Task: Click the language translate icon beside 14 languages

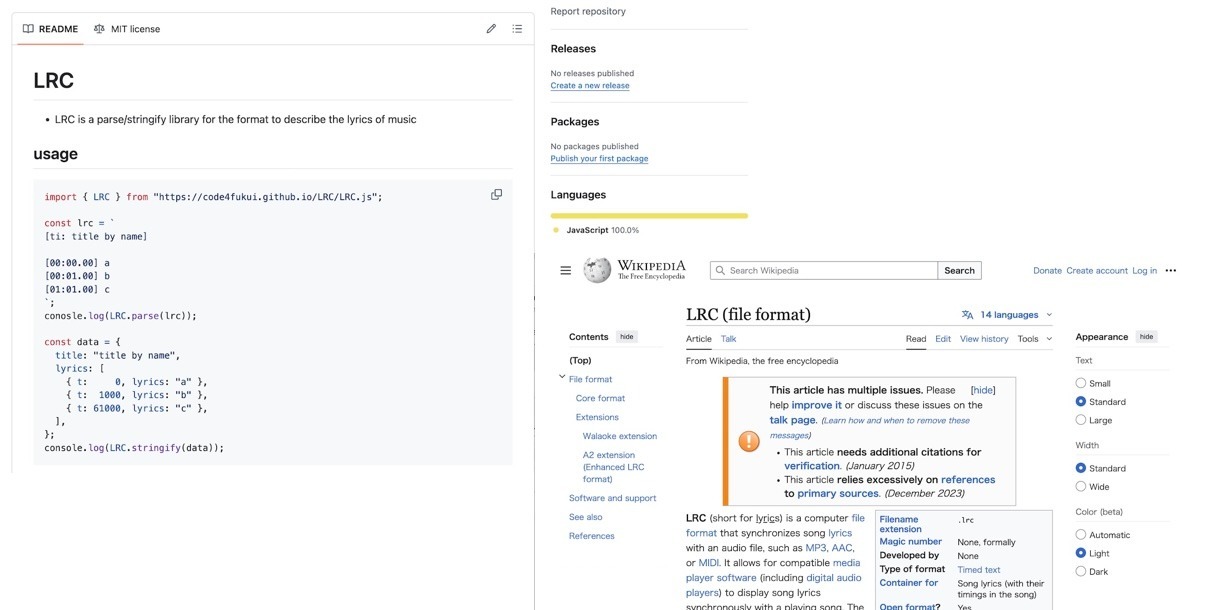Action: [x=967, y=315]
